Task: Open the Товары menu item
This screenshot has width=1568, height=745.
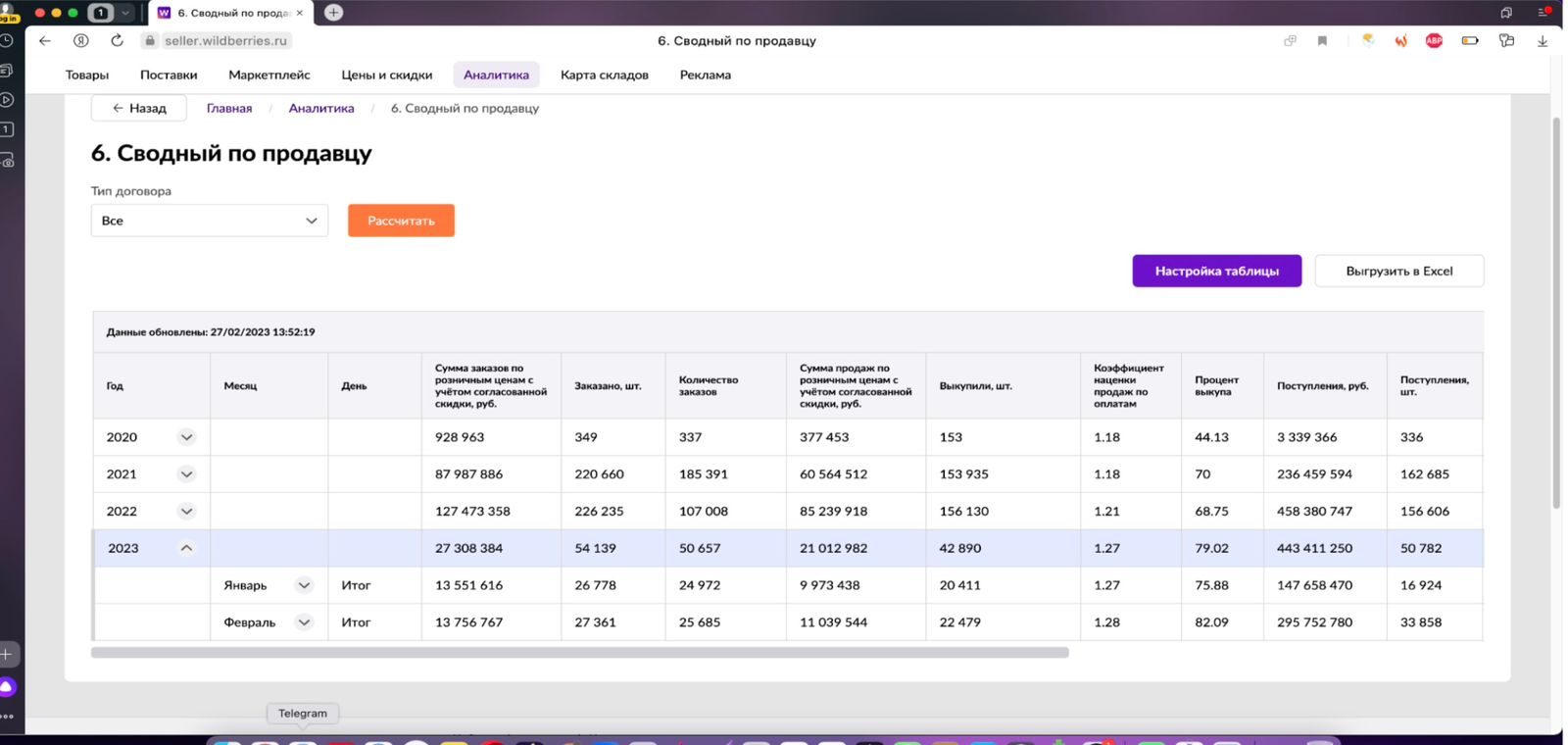Action: [87, 75]
